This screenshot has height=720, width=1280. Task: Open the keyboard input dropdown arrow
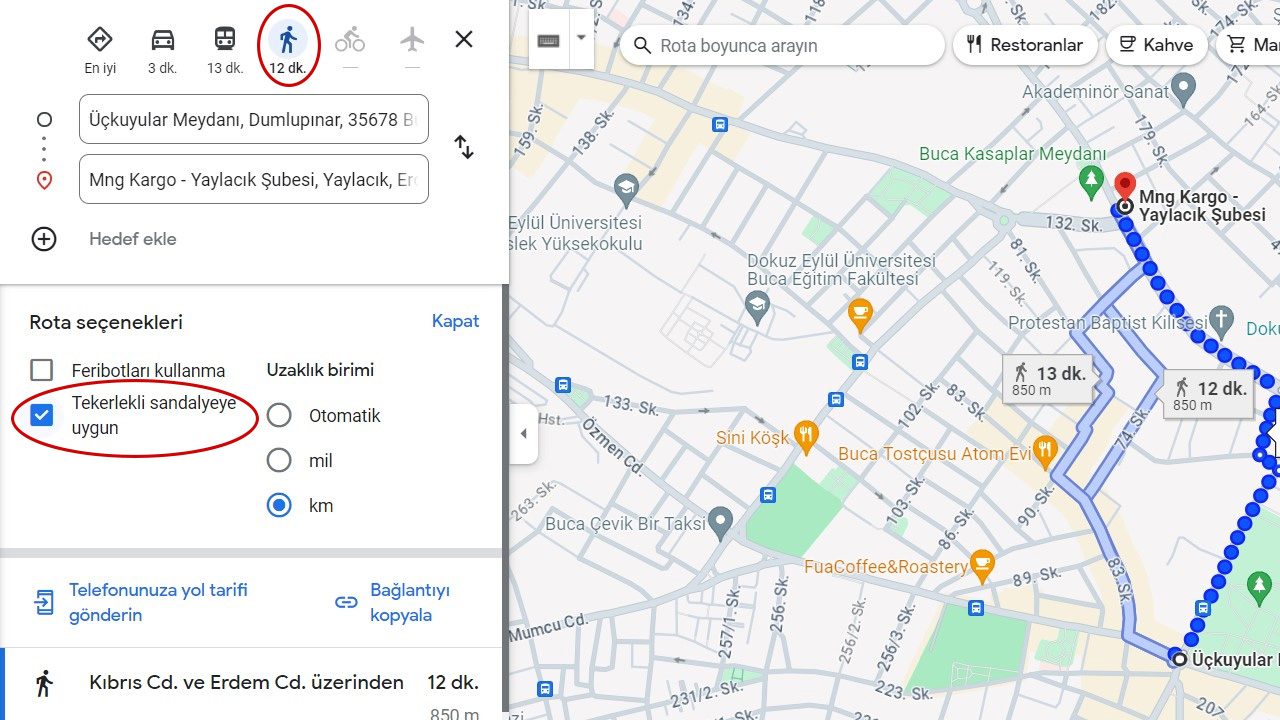(581, 40)
